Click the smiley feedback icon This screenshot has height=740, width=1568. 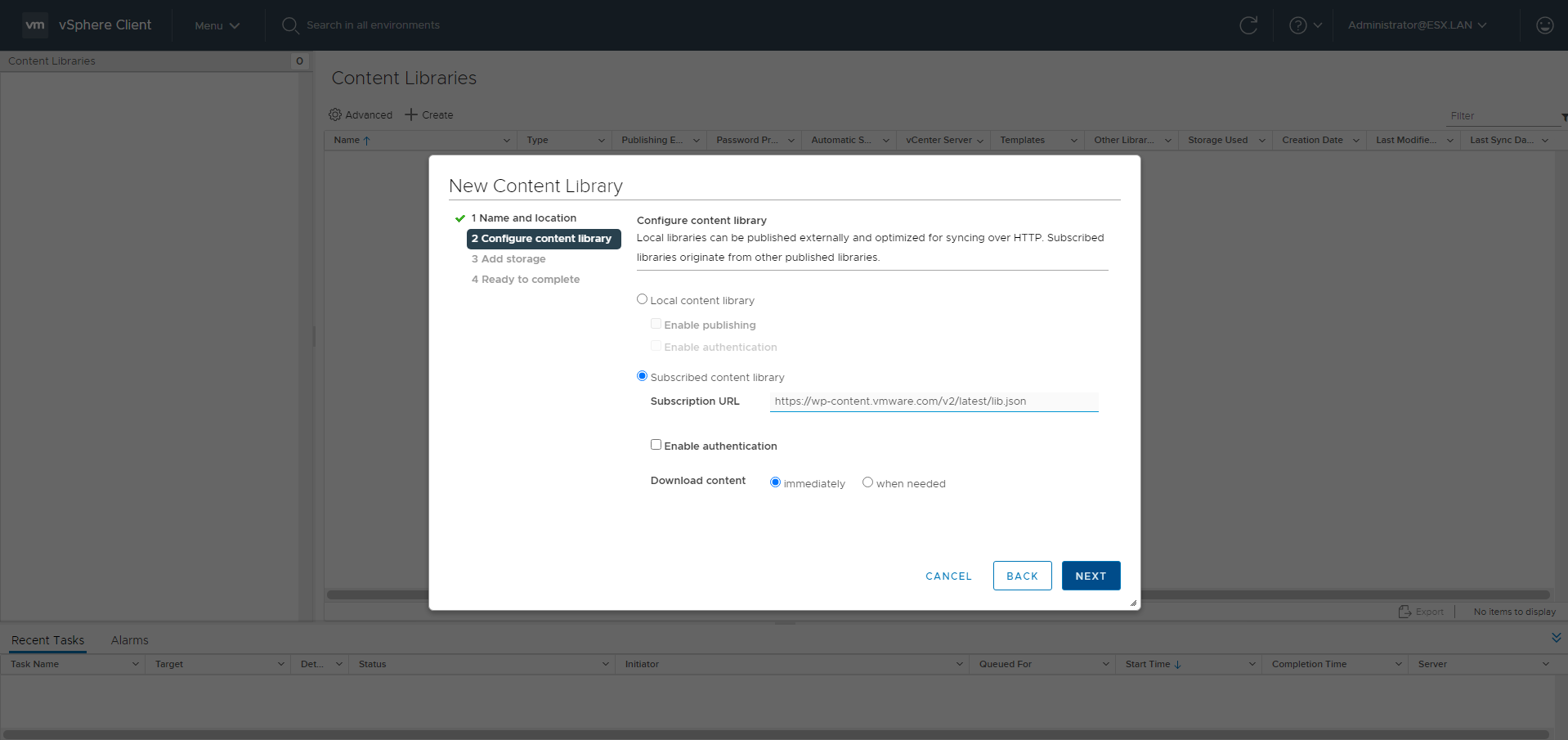coord(1544,25)
